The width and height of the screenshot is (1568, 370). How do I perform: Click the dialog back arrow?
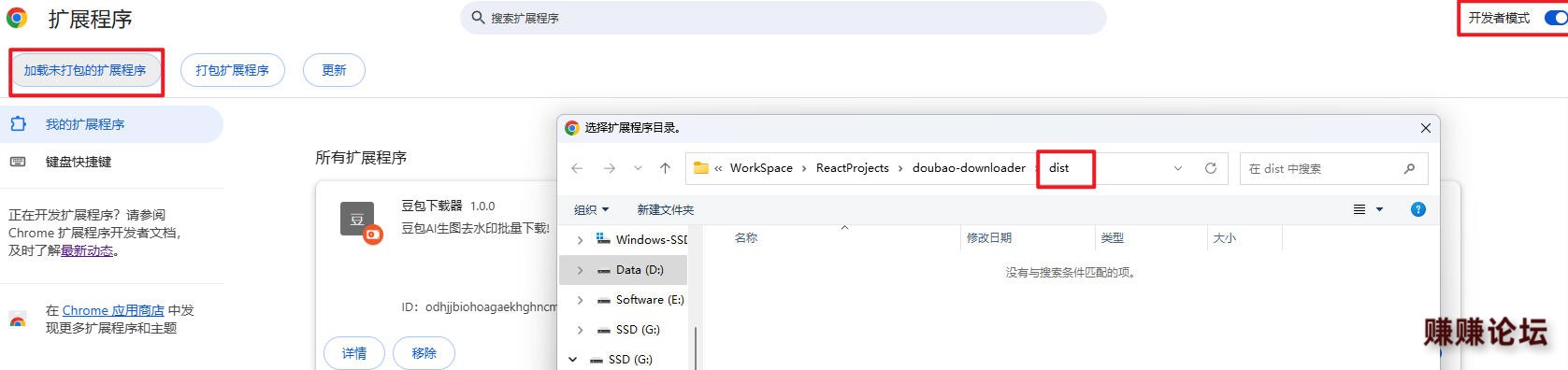[x=577, y=168]
